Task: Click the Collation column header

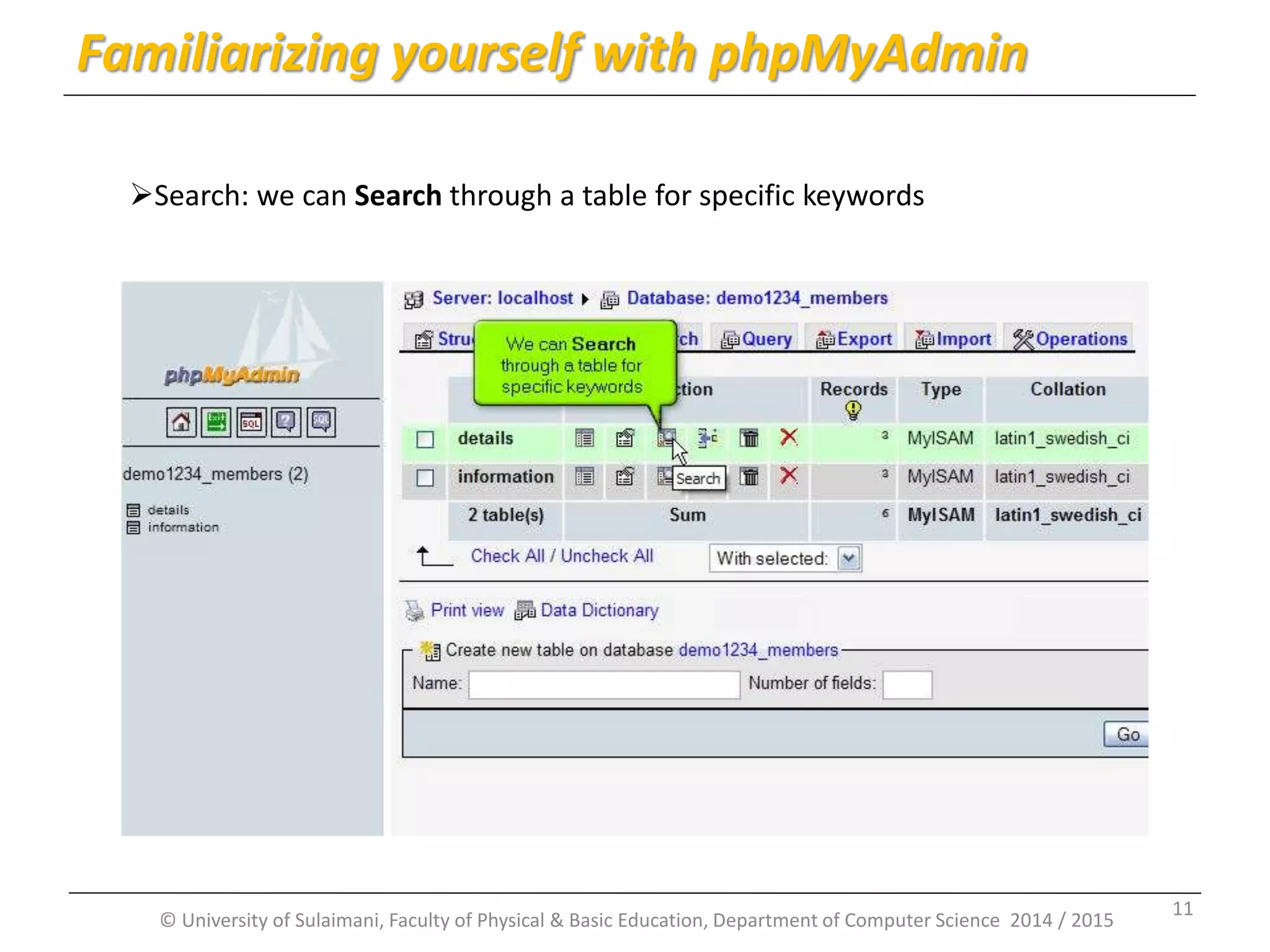Action: pos(1068,389)
